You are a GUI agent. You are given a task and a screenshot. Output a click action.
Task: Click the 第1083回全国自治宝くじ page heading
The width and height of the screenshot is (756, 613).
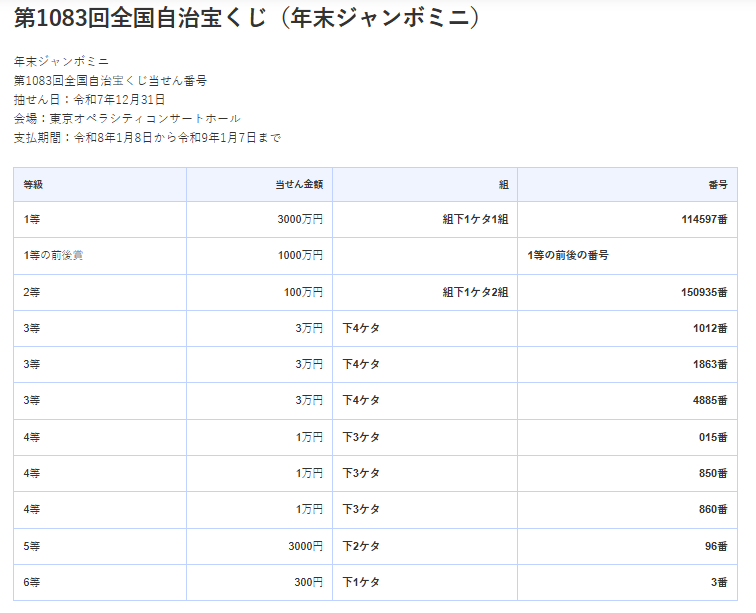coord(247,18)
